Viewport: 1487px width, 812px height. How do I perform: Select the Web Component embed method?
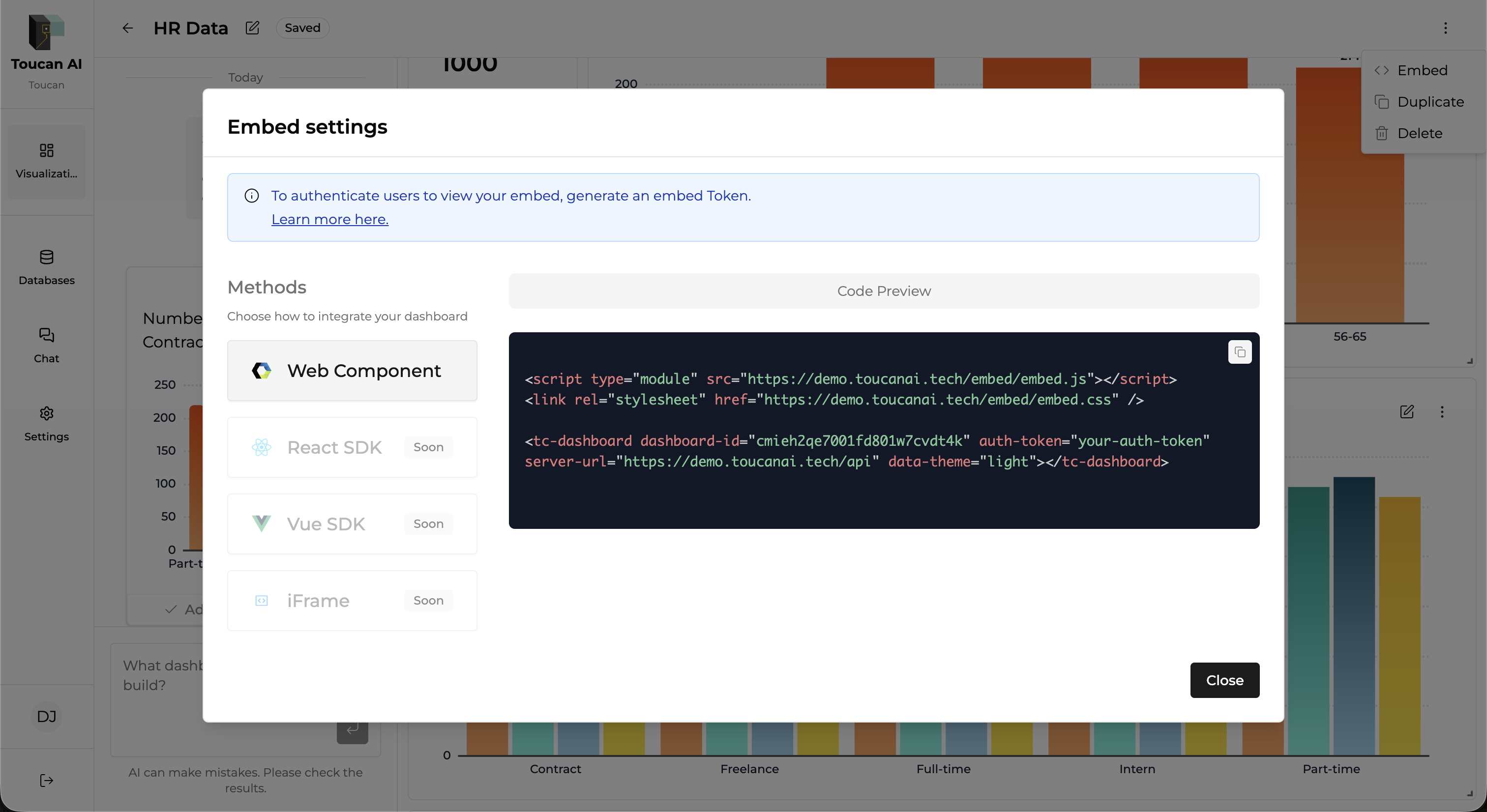coord(352,371)
